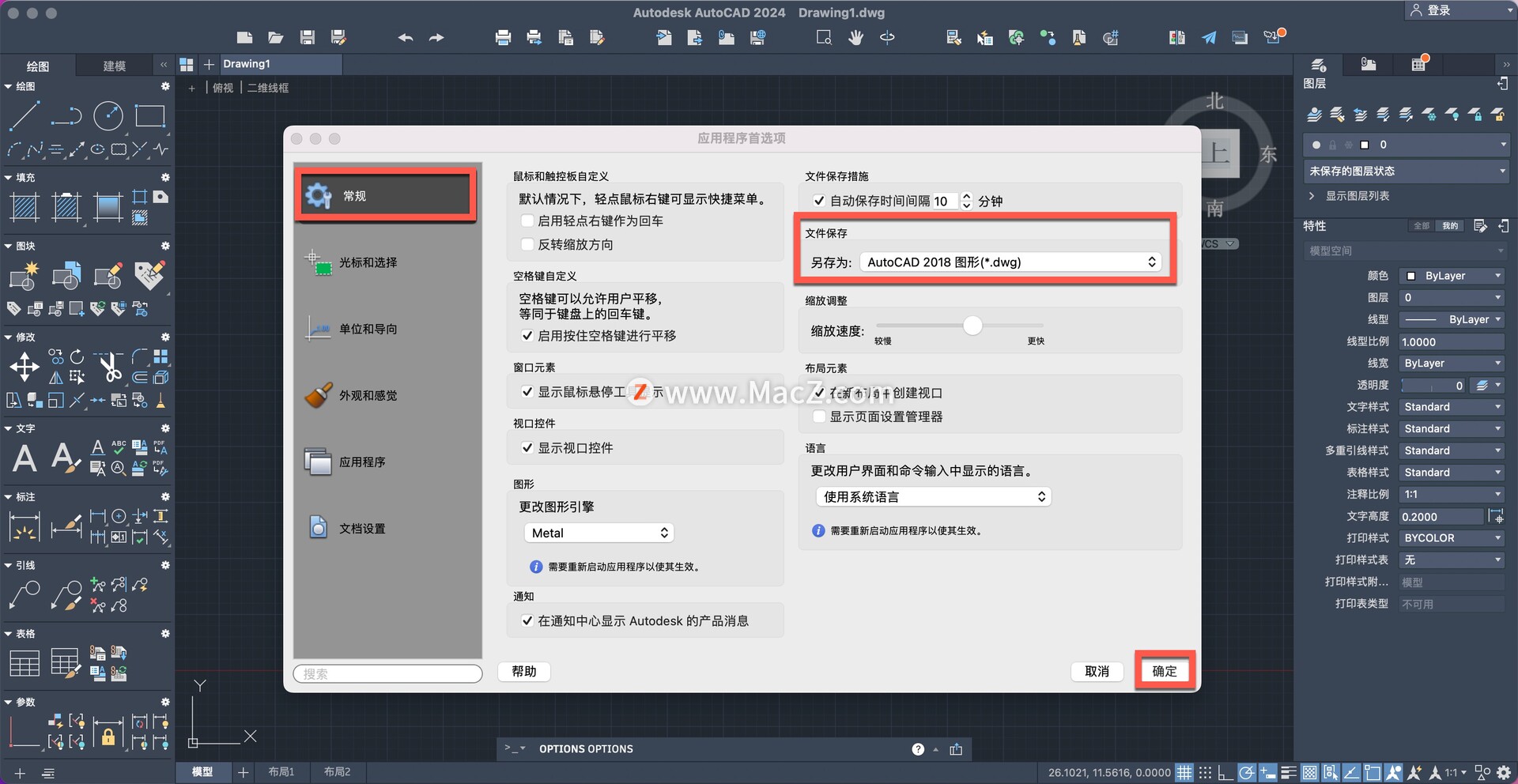Click the Open folder icon in the toolbar

[x=275, y=37]
